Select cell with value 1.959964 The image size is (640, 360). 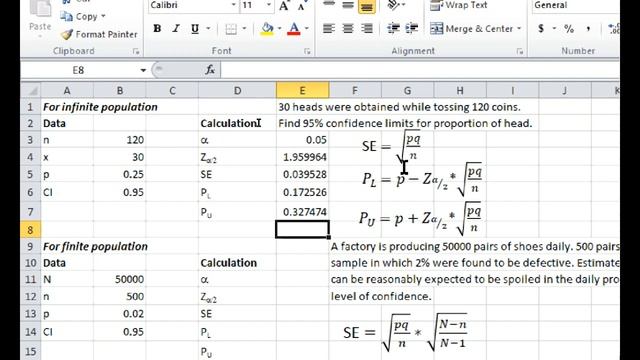pos(302,157)
